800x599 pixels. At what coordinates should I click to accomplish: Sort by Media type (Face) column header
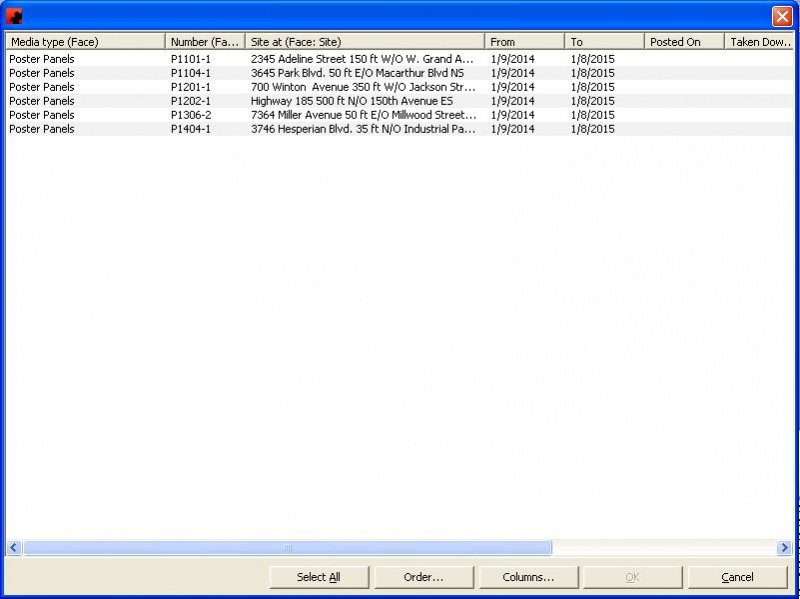85,42
